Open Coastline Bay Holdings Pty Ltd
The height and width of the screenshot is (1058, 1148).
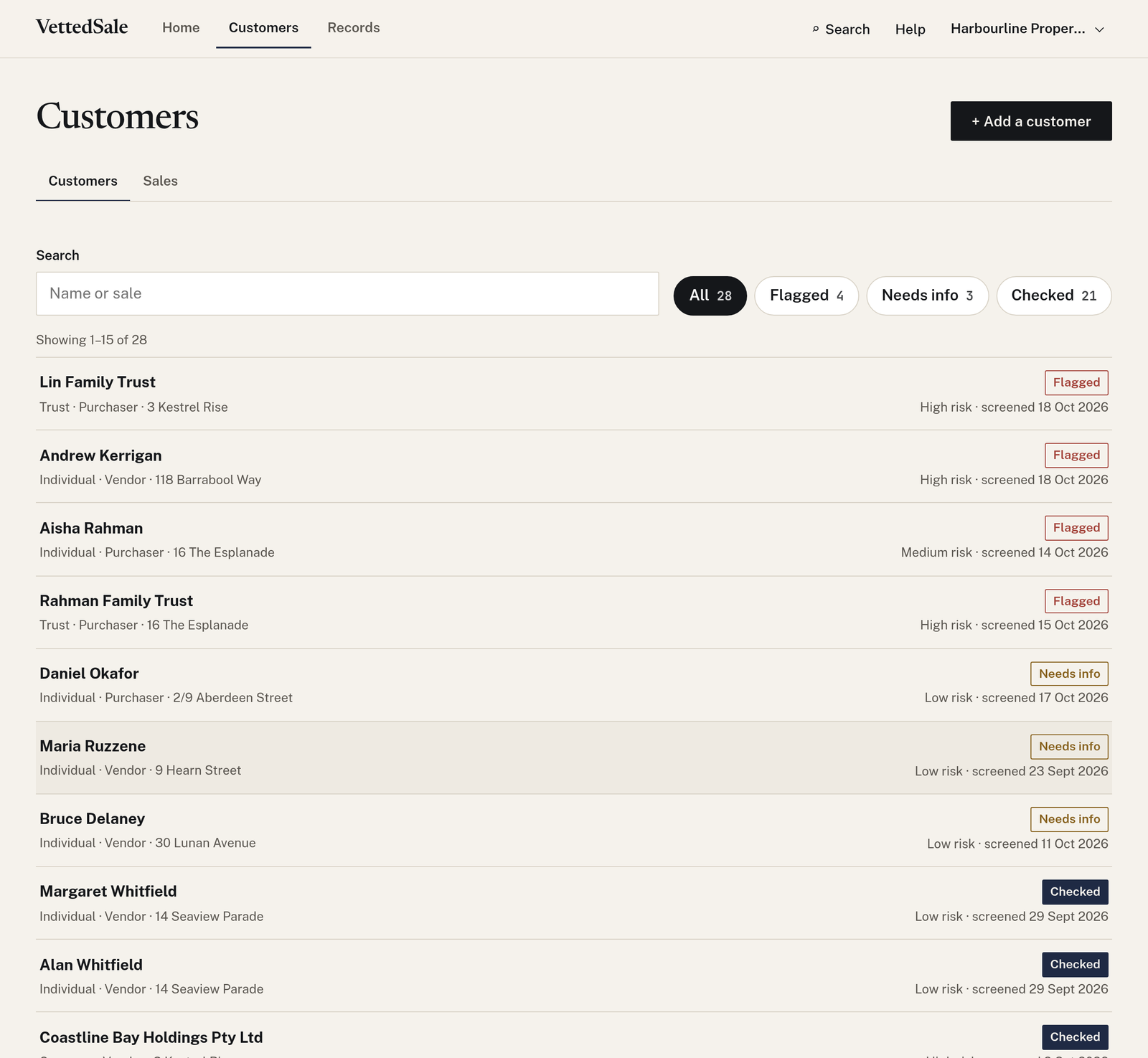pos(574,1036)
